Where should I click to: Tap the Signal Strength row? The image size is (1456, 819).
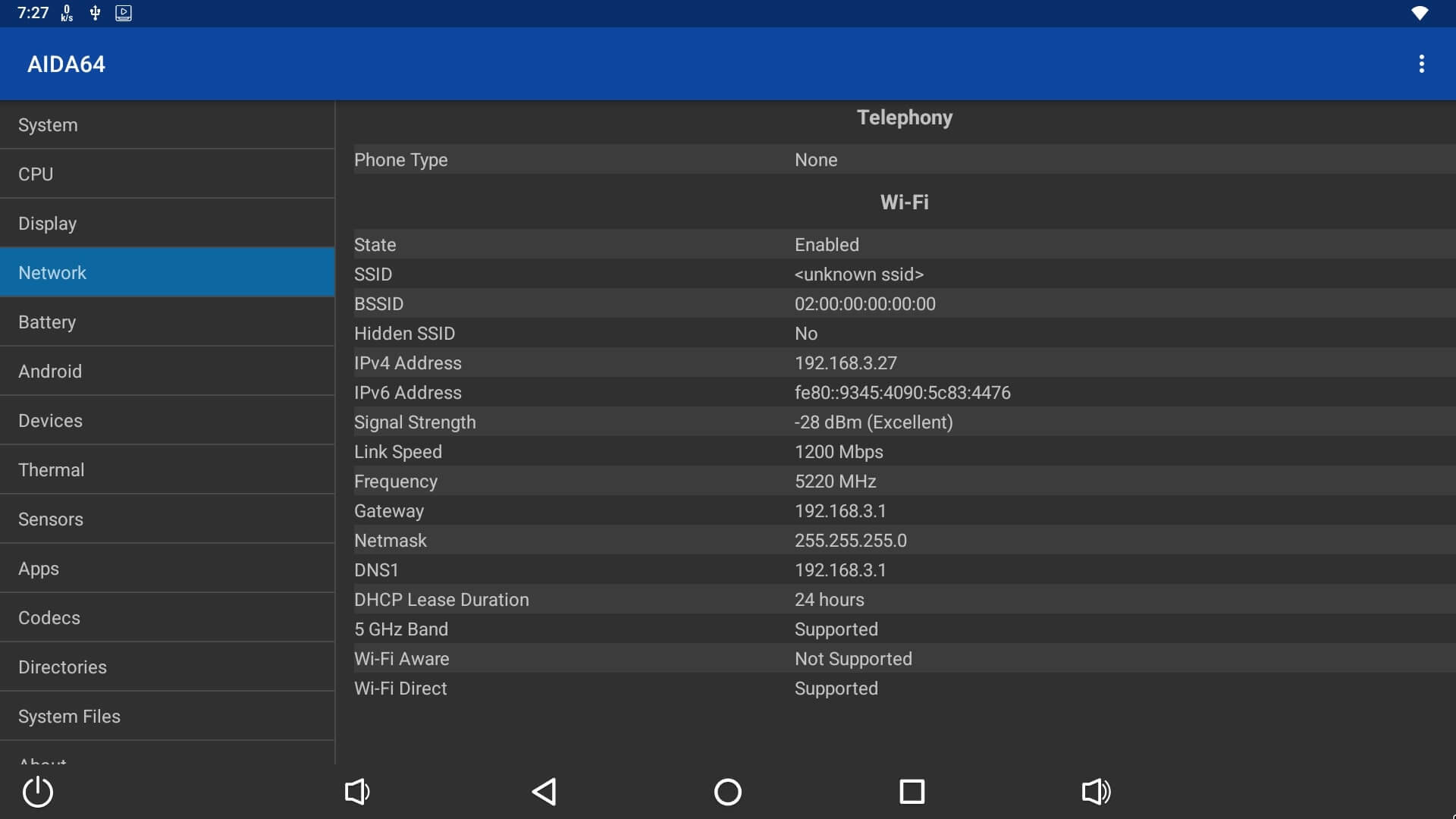point(902,422)
